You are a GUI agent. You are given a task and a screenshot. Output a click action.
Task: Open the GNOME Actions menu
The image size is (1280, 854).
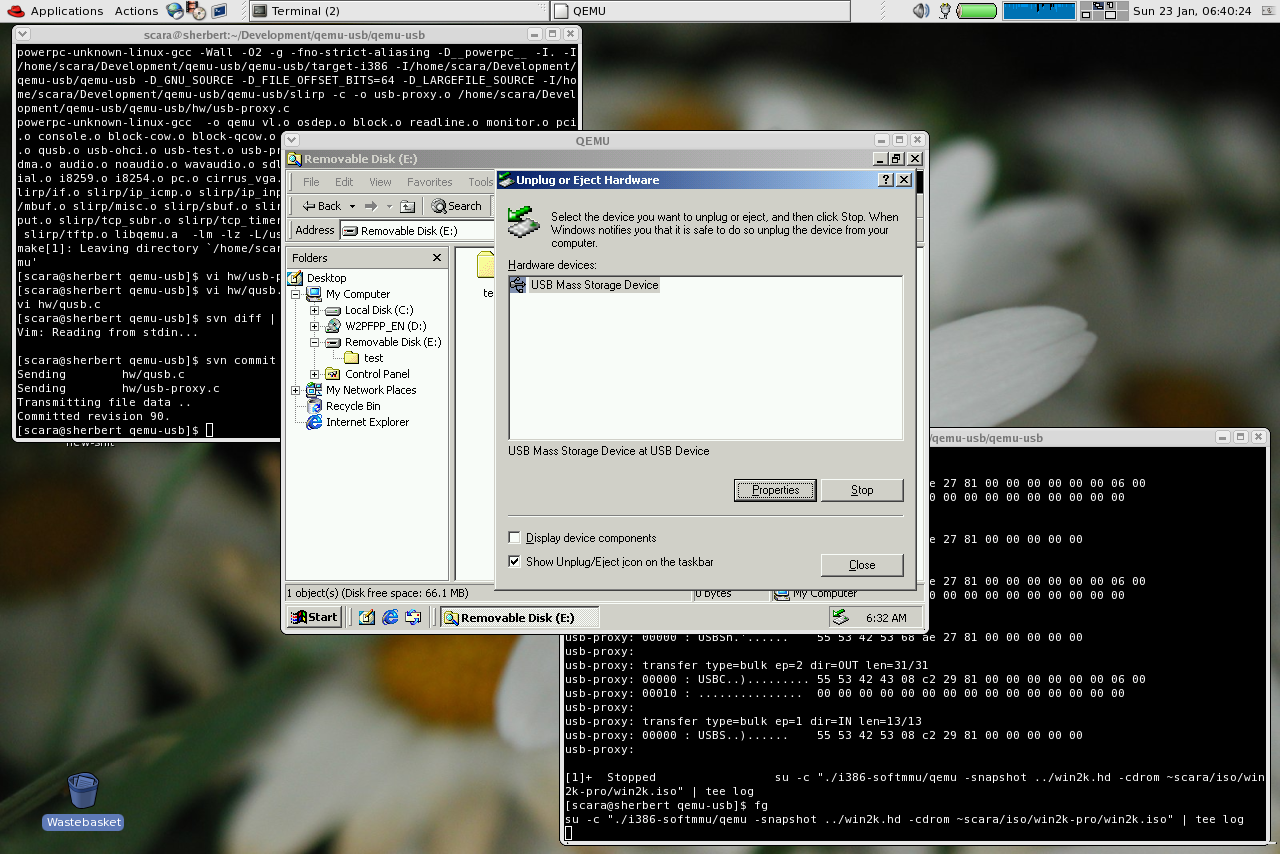pyautogui.click(x=136, y=11)
